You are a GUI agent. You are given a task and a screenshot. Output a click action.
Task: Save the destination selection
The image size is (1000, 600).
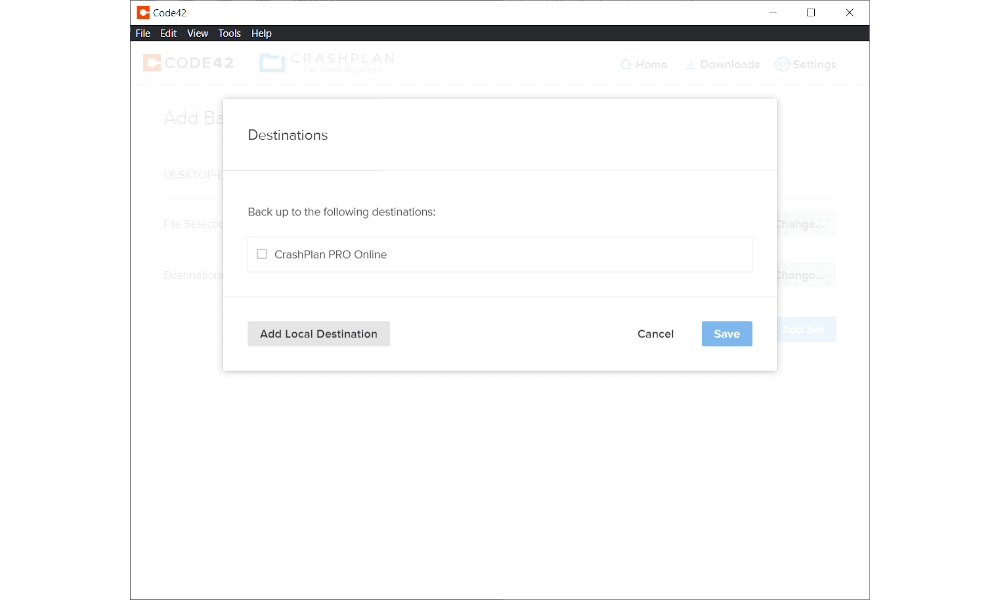click(726, 333)
